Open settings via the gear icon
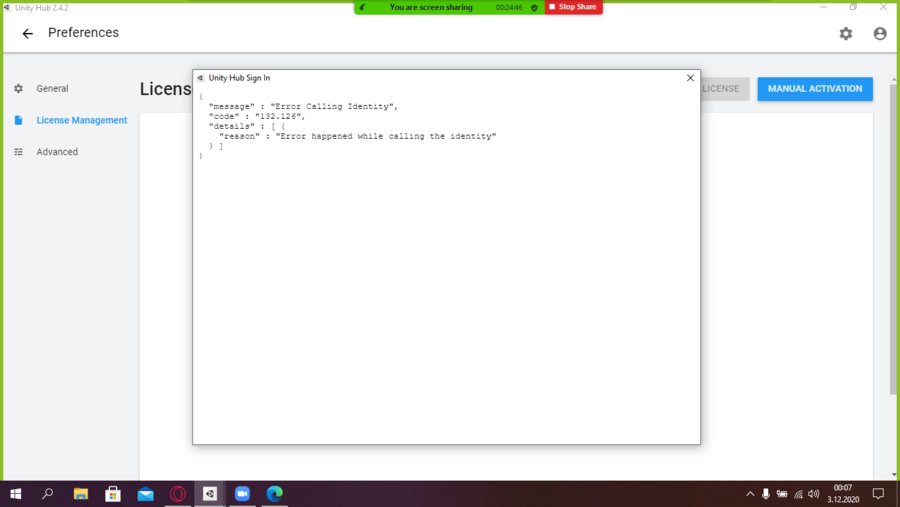 (845, 34)
